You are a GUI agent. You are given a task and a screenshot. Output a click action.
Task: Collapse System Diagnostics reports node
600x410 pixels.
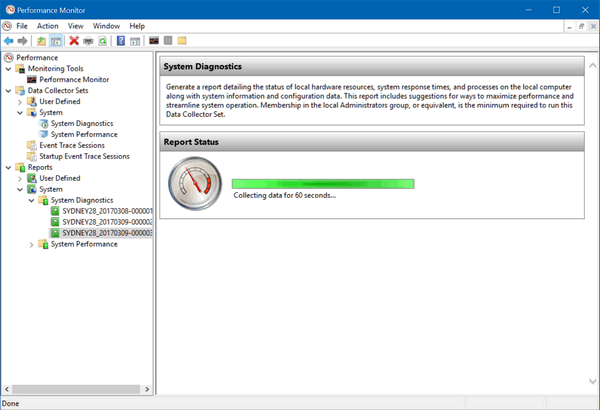coord(31,200)
